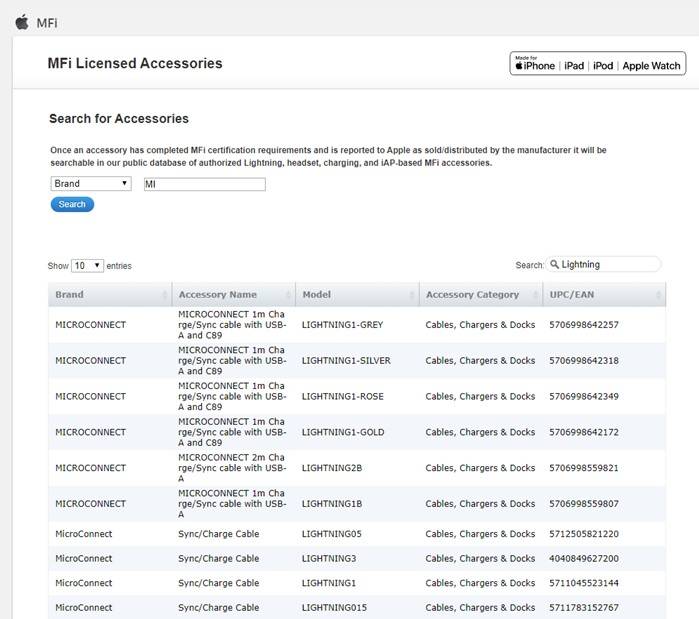
Task: Select model cell LIGHTNING3
Action: (x=329, y=558)
